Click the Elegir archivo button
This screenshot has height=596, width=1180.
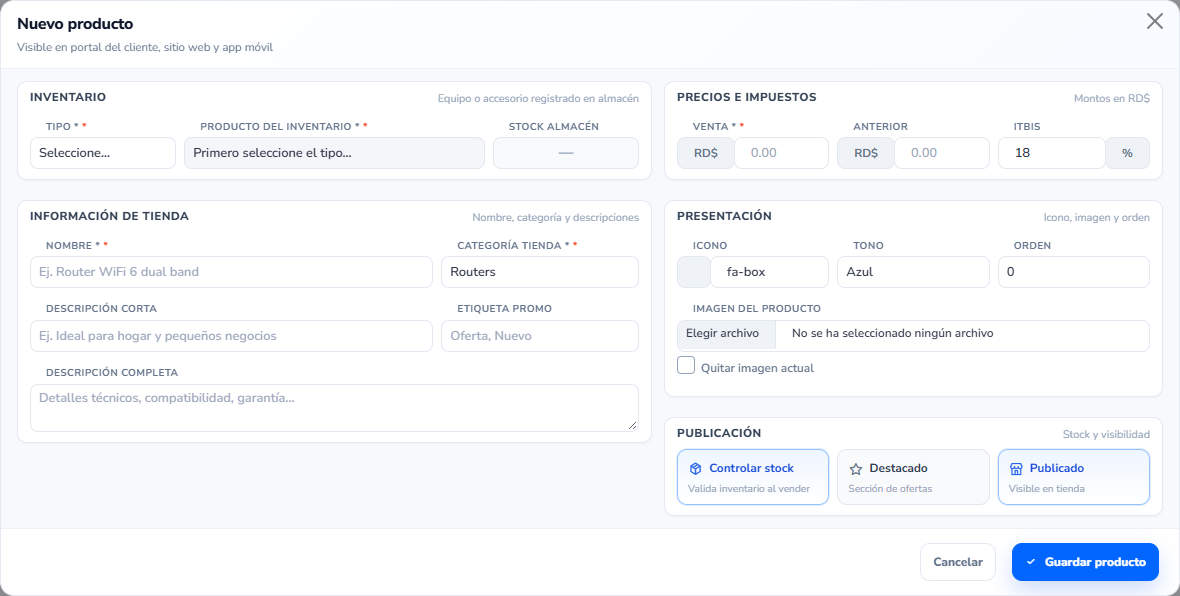click(722, 333)
